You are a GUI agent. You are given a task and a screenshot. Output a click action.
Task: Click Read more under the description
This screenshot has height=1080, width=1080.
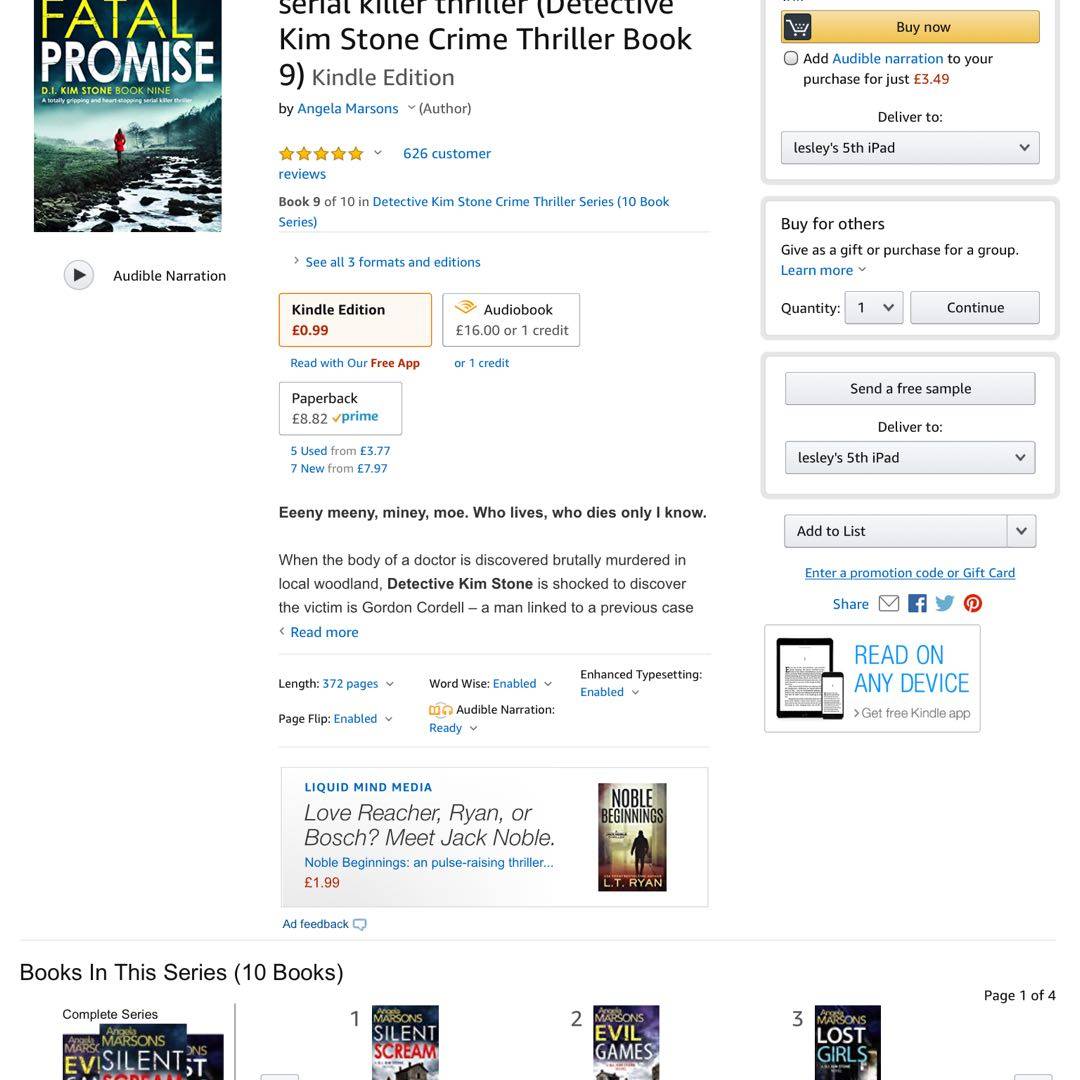click(324, 632)
